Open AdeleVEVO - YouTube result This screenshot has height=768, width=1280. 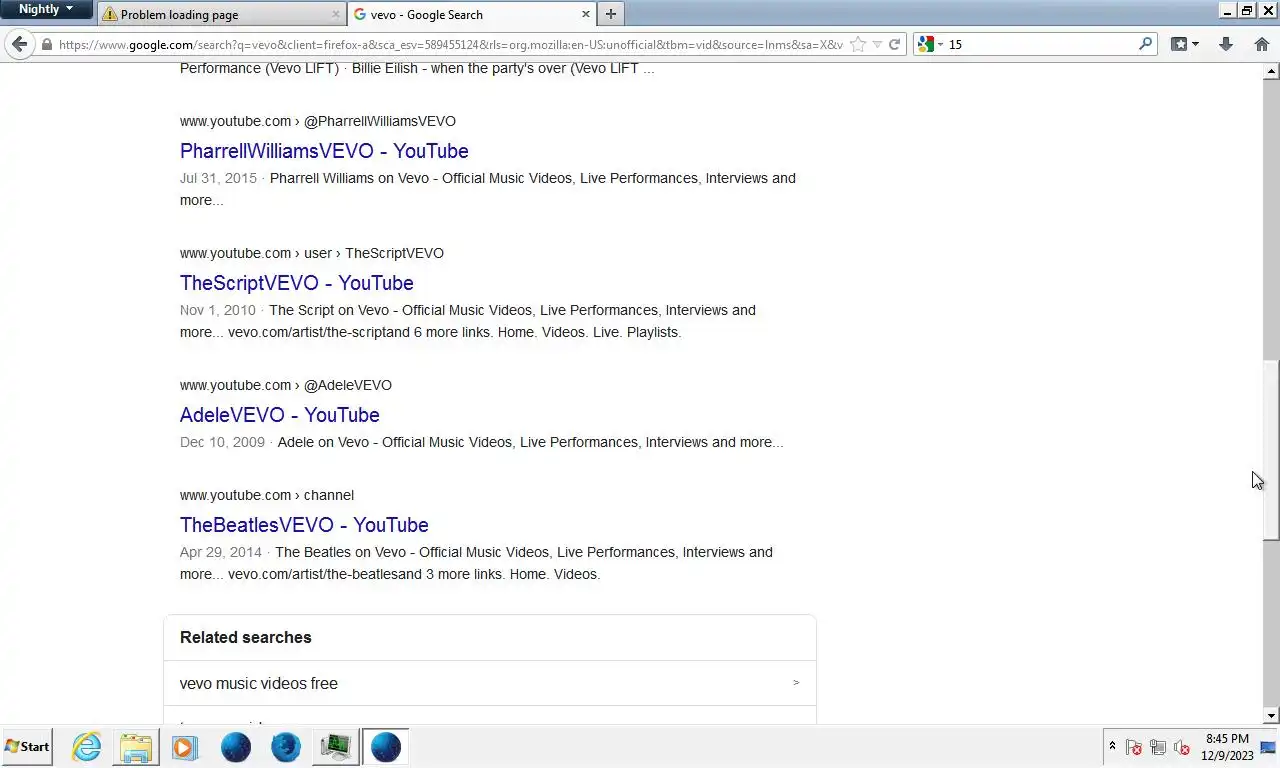coord(279,415)
